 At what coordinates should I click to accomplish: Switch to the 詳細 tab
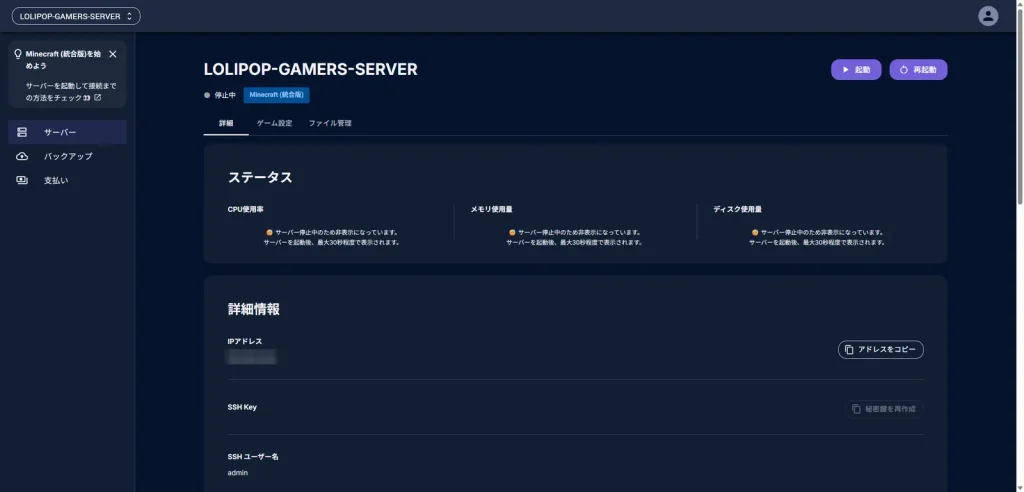pyautogui.click(x=226, y=123)
